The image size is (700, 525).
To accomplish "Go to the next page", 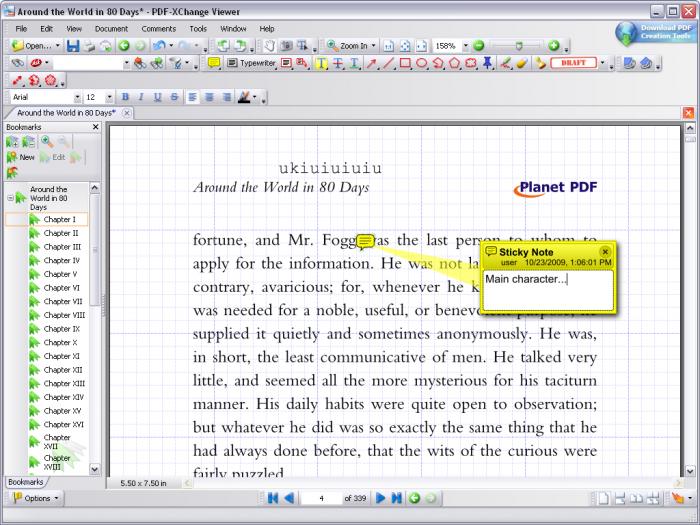I will tap(381, 497).
